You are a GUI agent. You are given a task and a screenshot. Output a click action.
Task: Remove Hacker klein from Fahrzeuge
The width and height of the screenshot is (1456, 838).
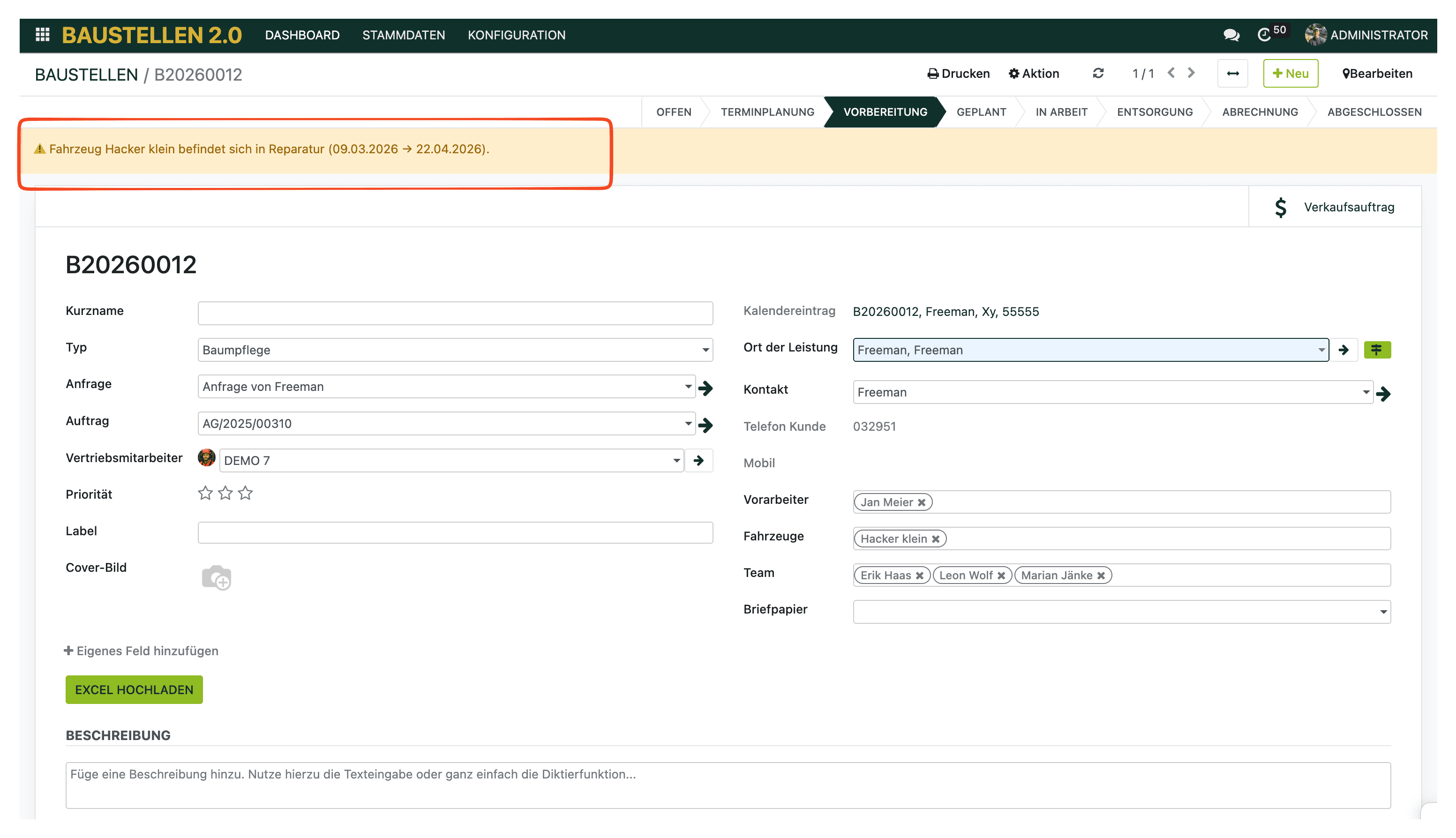935,539
